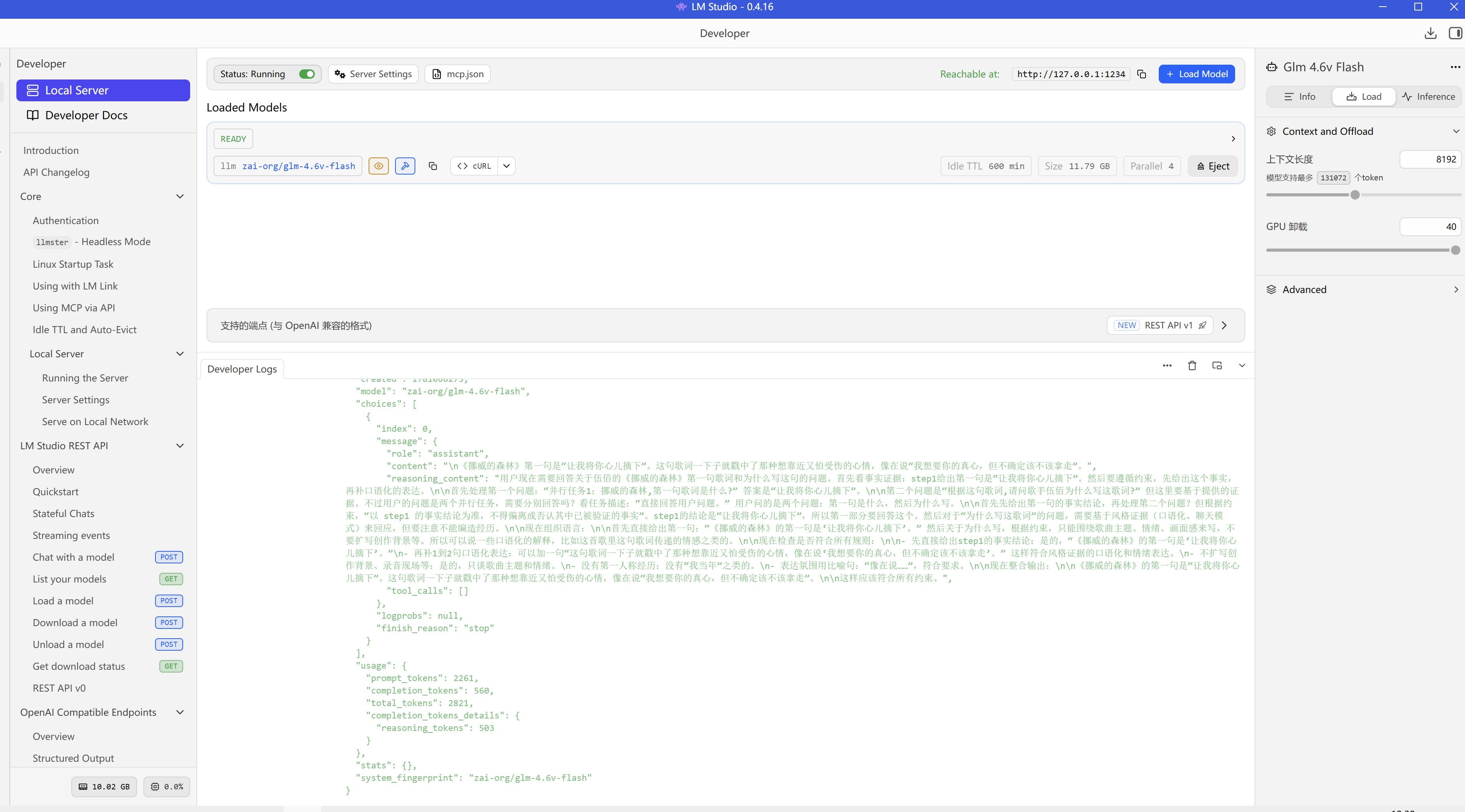Open the NEW REST API v1 link
1465x812 pixels.
coord(1160,325)
